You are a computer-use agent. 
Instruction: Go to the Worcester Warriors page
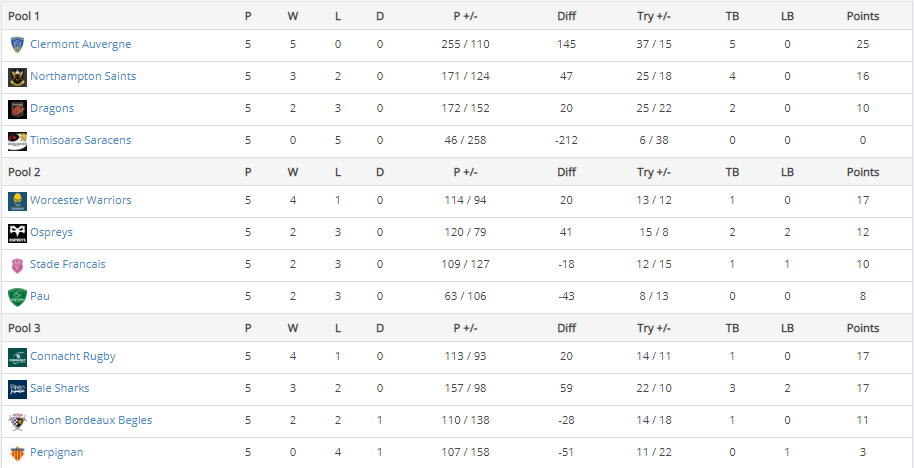click(x=81, y=201)
